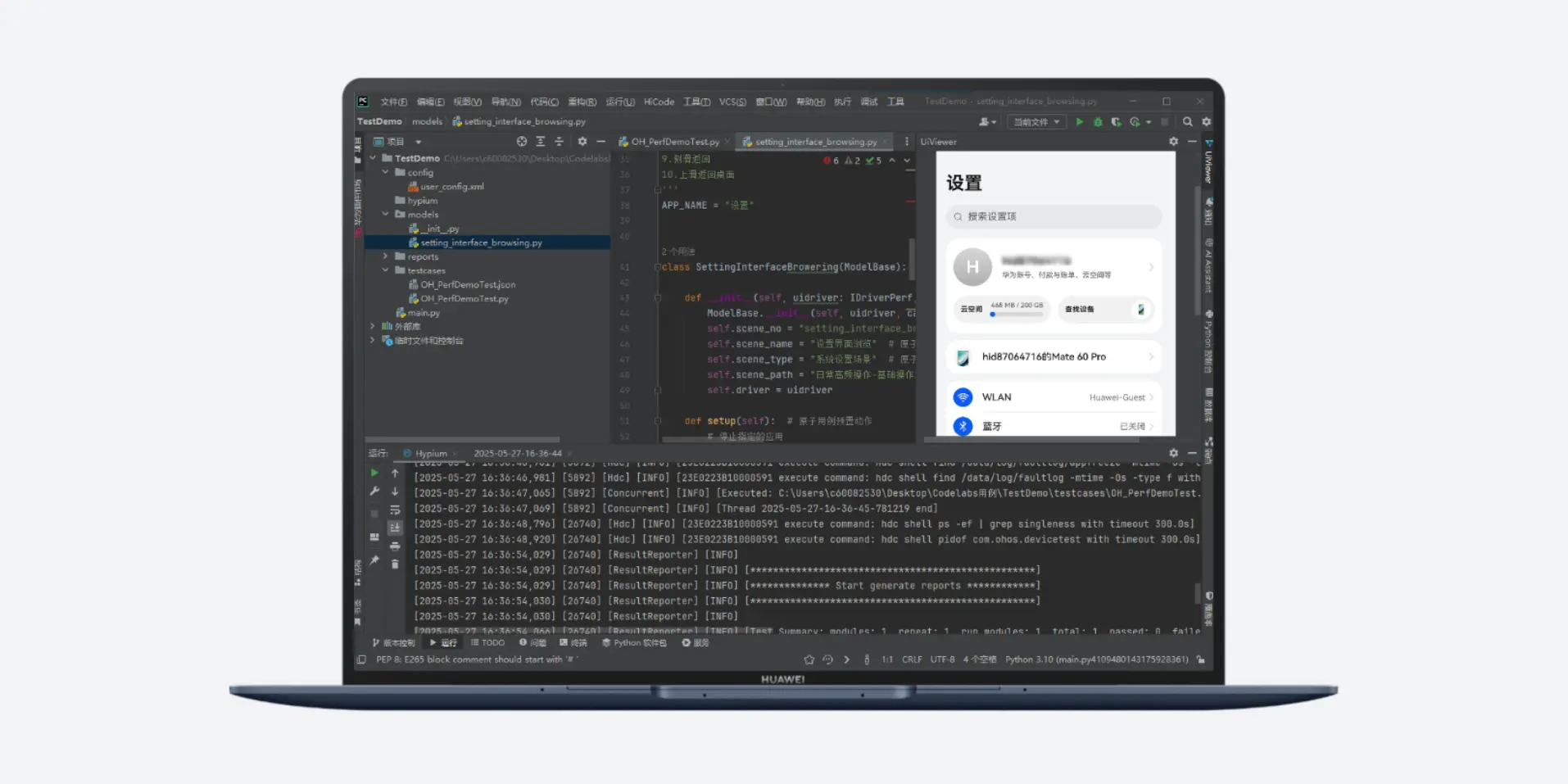Image resolution: width=1568 pixels, height=784 pixels.
Task: Click the wrench icon in Run panel
Action: 374,492
